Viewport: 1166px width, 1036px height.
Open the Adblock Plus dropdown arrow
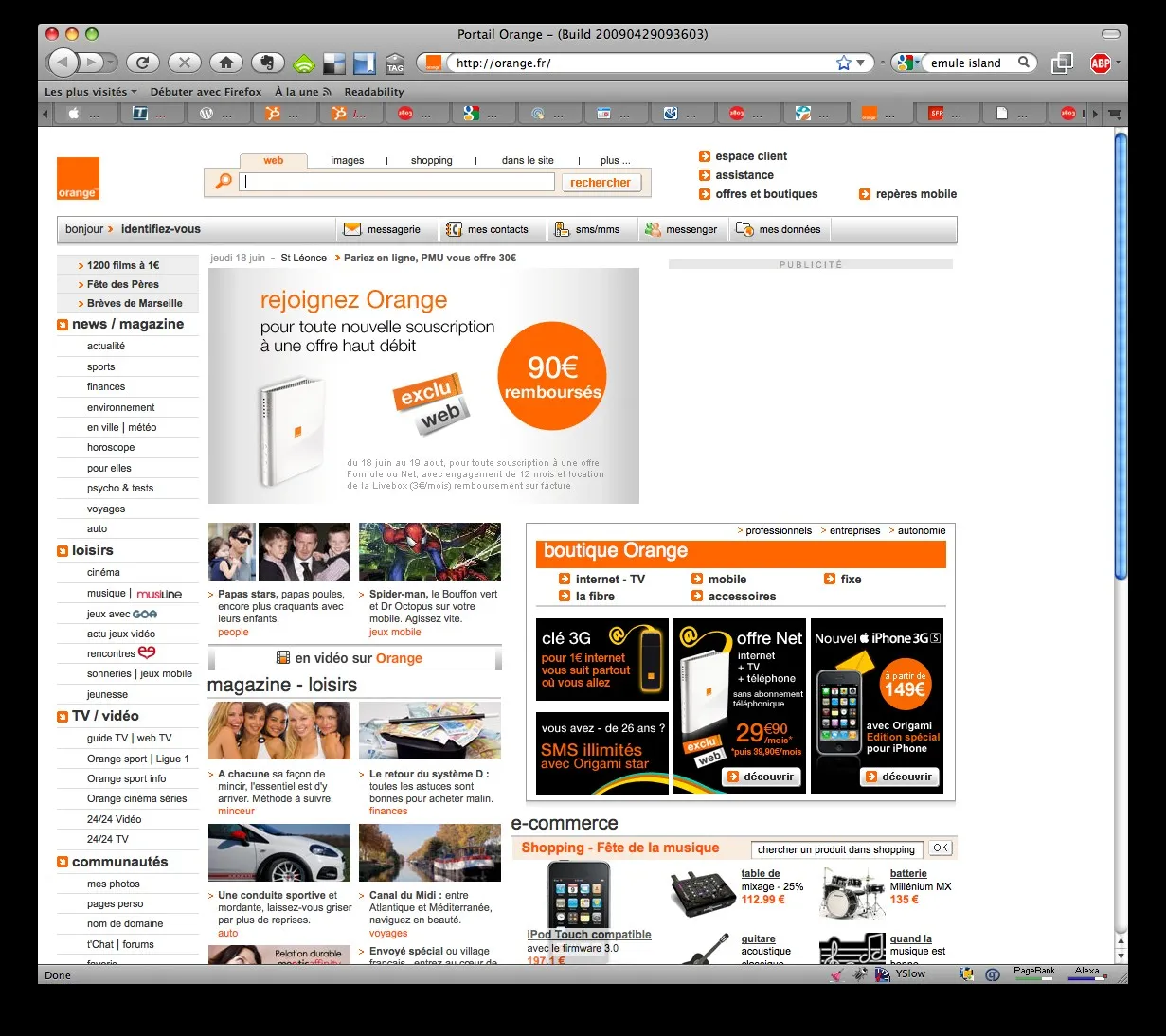(1118, 63)
